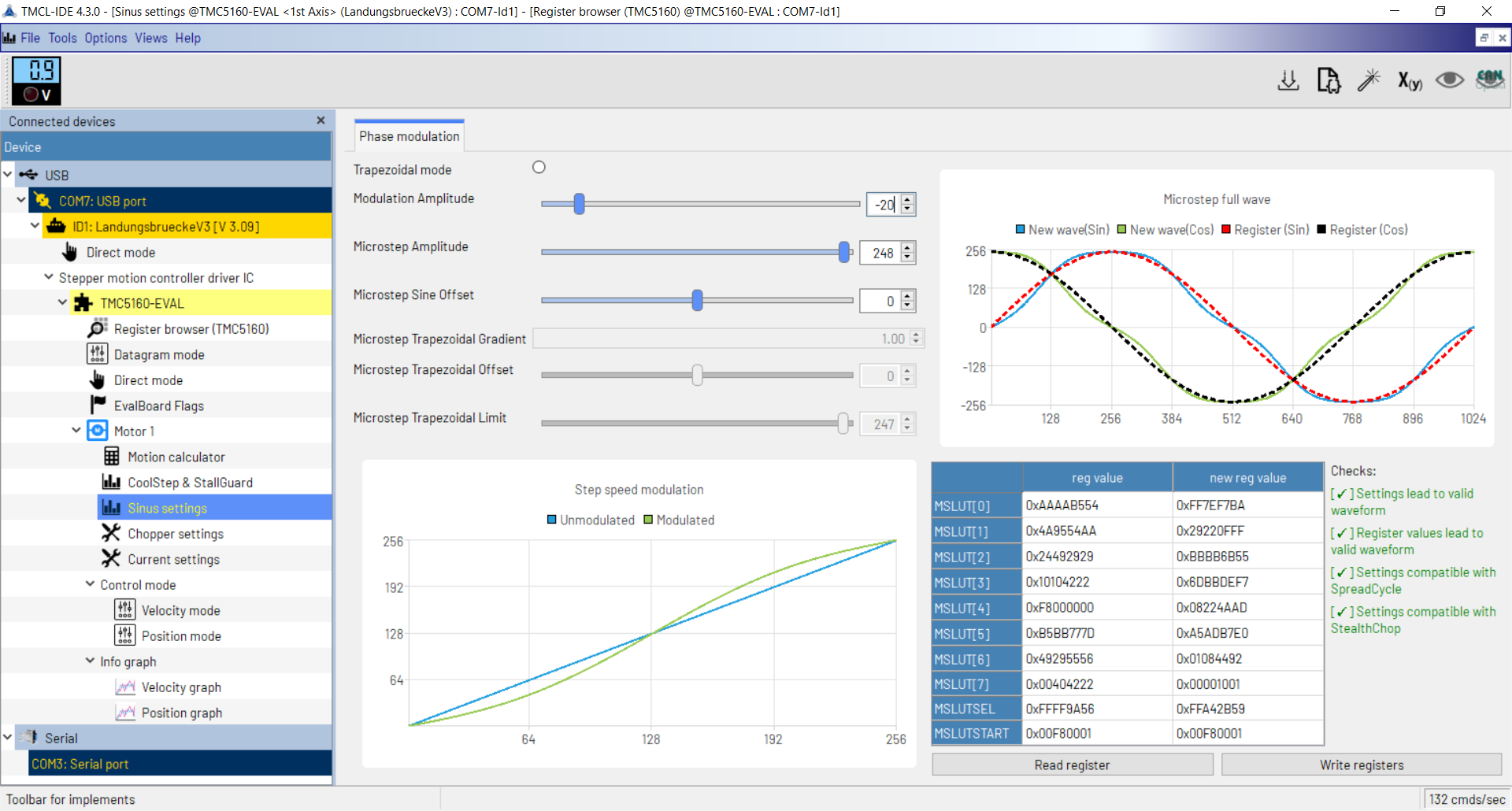Open the File menu
The width and height of the screenshot is (1512, 811).
[x=30, y=38]
